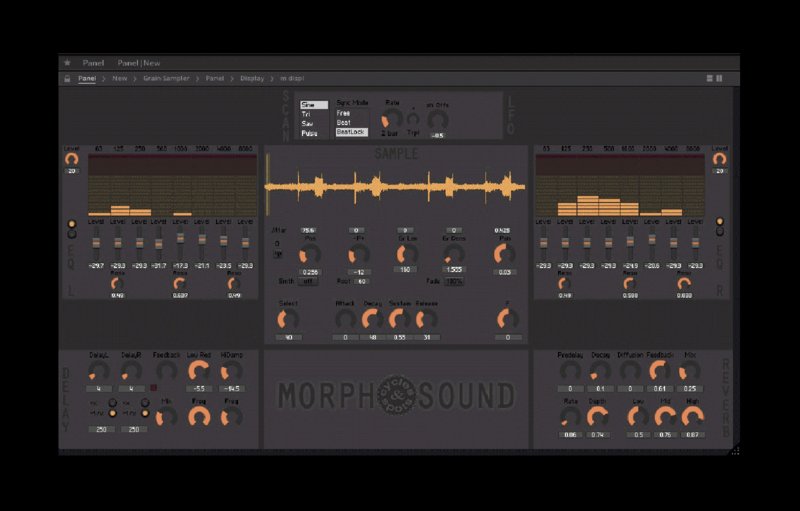The height and width of the screenshot is (511, 800).
Task: Click the sample Pan knob
Action: click(504, 254)
